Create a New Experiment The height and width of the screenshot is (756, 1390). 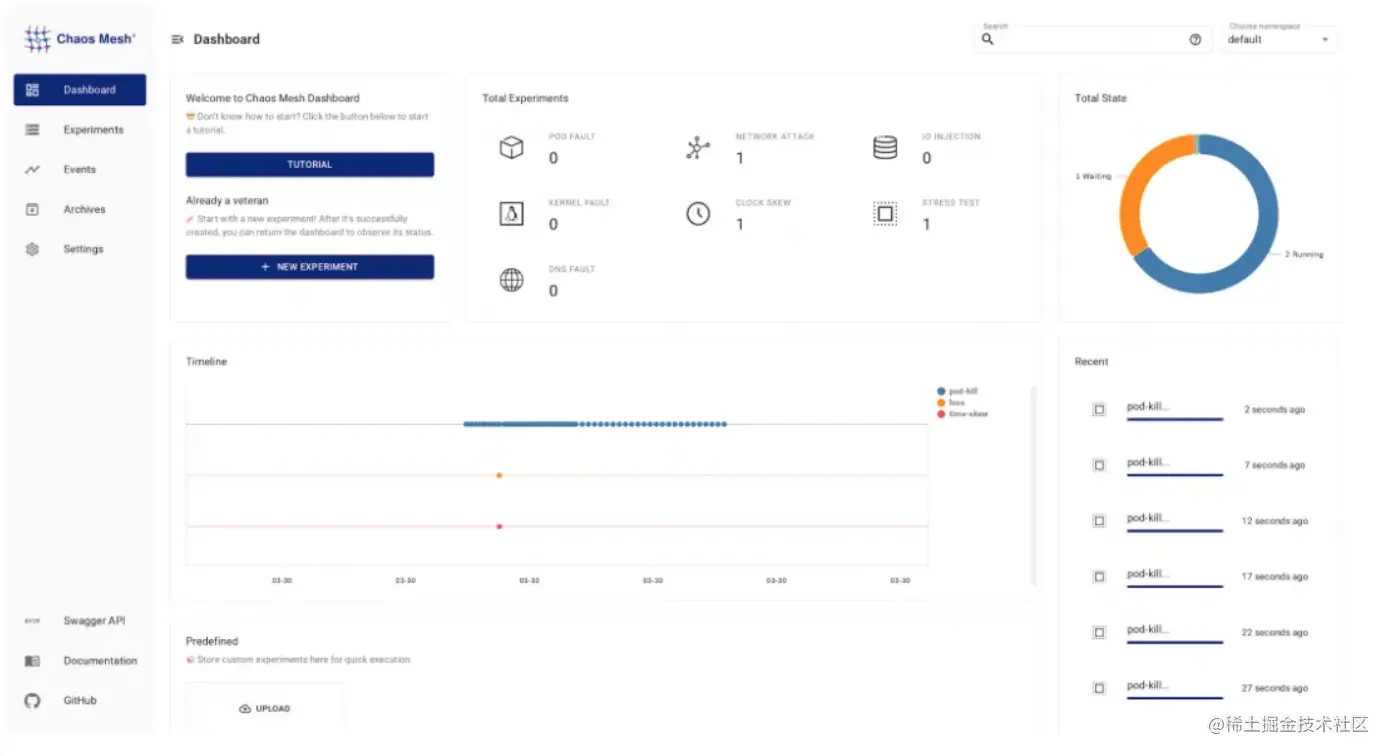pyautogui.click(x=310, y=267)
